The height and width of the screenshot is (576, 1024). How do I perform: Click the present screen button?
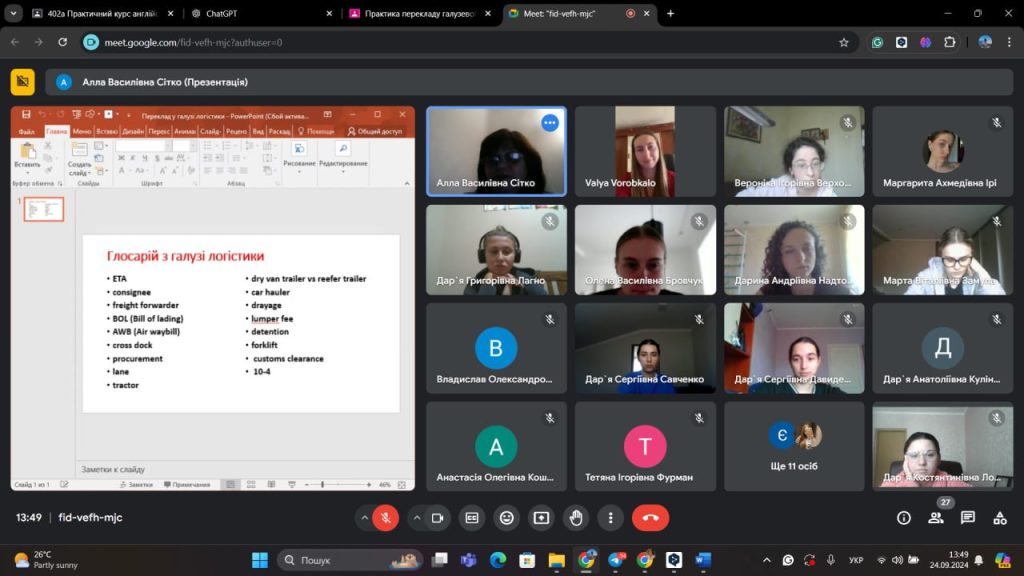tap(541, 518)
